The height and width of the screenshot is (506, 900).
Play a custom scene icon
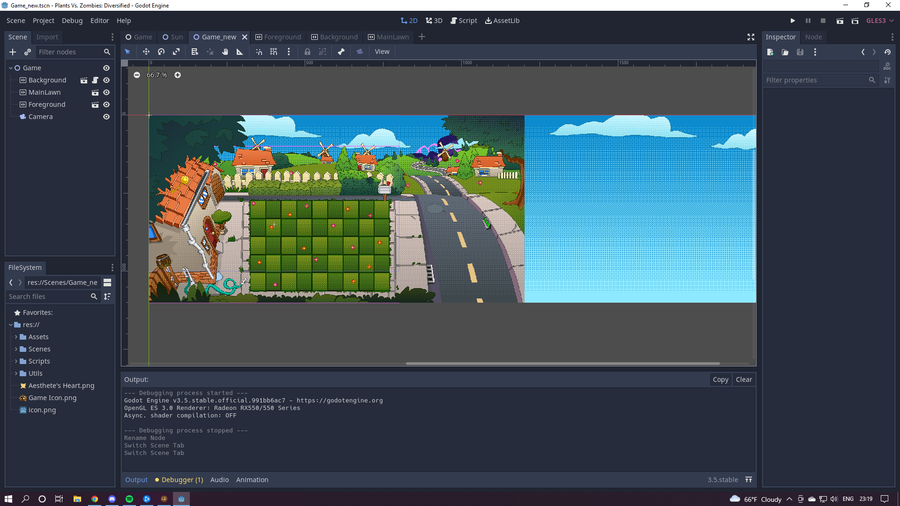[x=855, y=21]
